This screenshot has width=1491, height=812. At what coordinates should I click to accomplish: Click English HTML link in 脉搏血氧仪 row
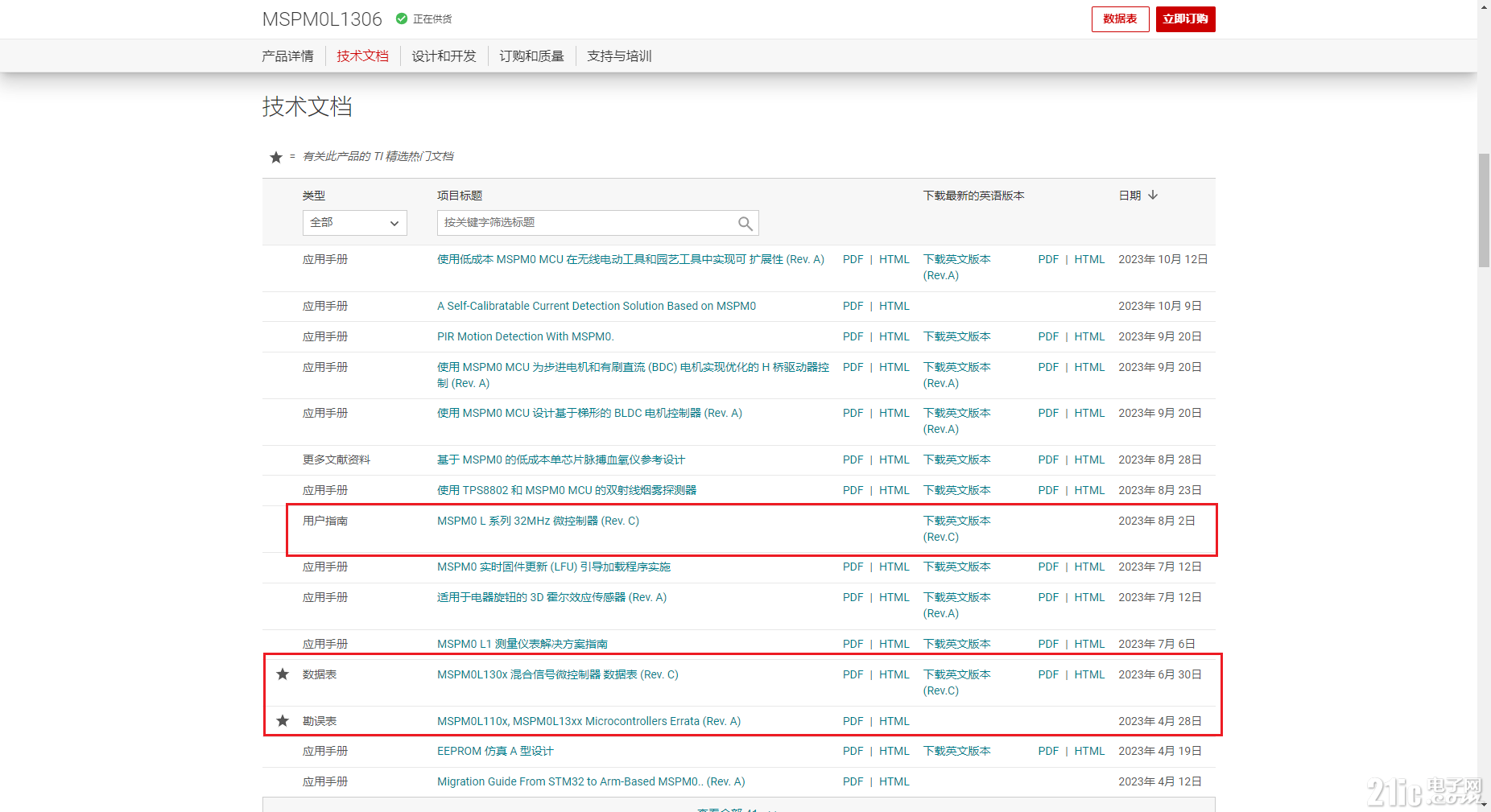(1089, 460)
